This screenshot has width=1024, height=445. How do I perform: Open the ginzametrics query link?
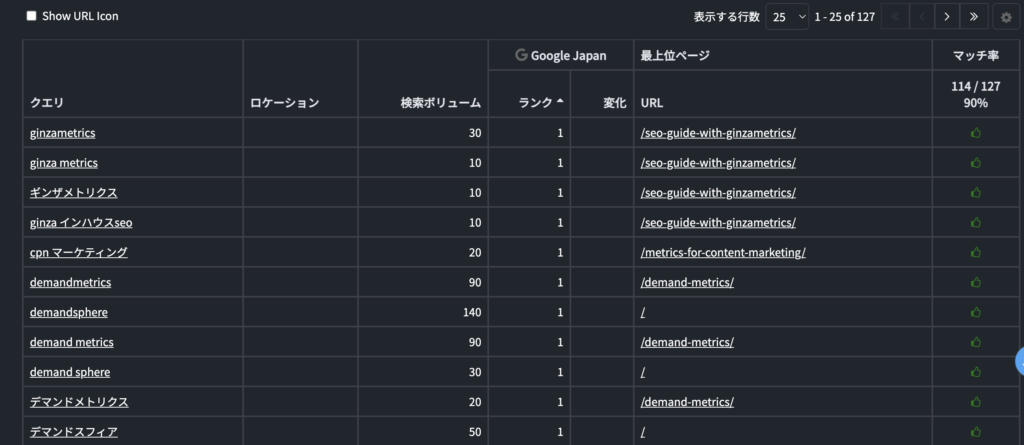tap(62, 133)
